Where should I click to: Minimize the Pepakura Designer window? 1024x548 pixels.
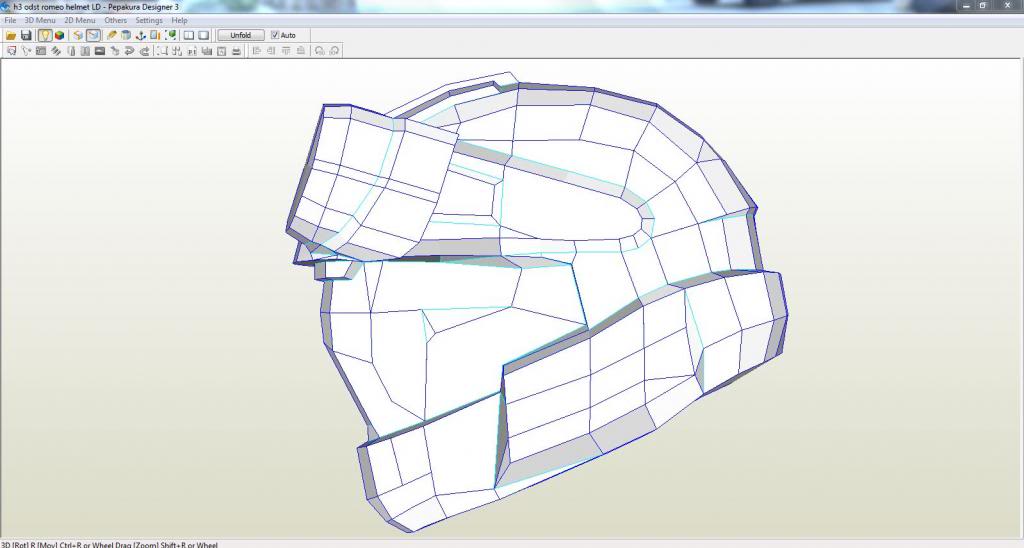966,5
